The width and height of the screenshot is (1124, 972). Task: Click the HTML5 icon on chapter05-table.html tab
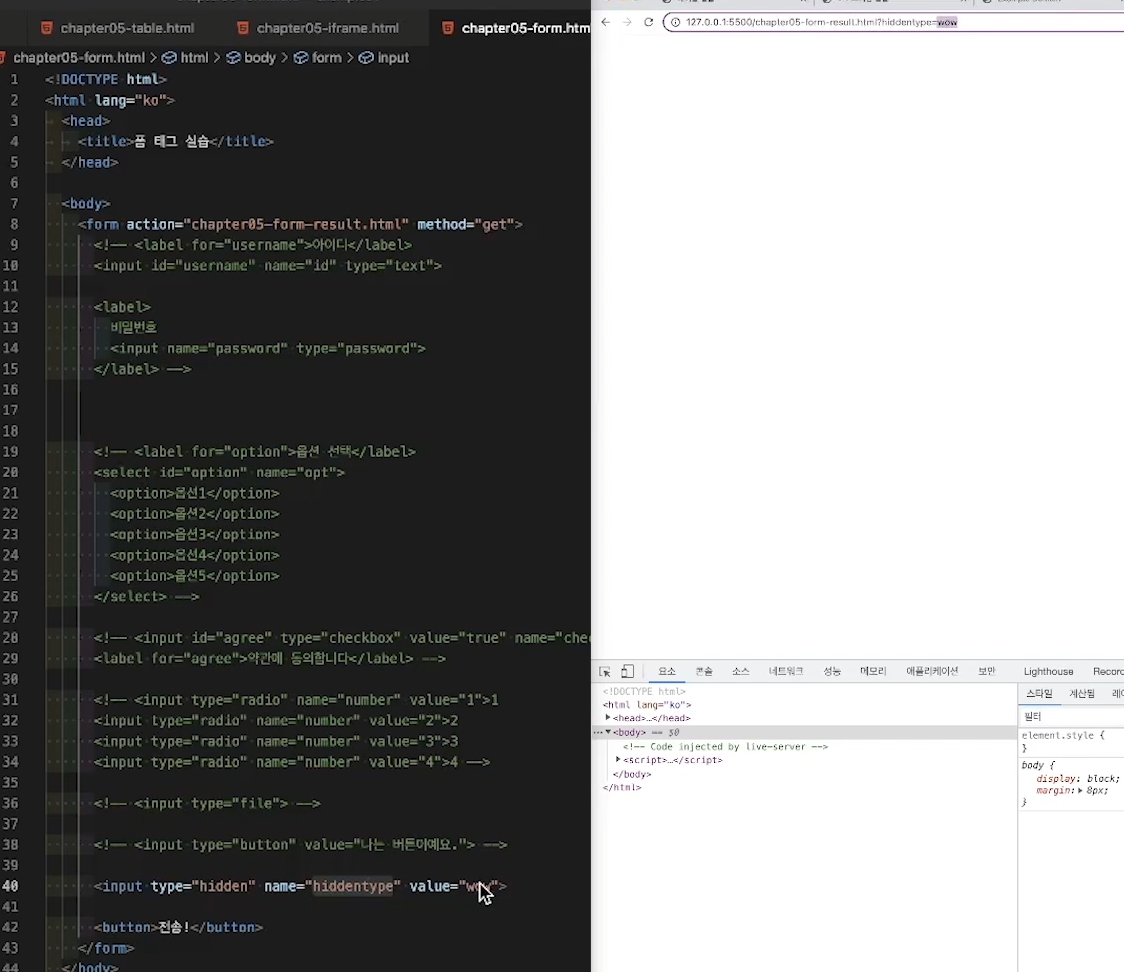[47, 28]
